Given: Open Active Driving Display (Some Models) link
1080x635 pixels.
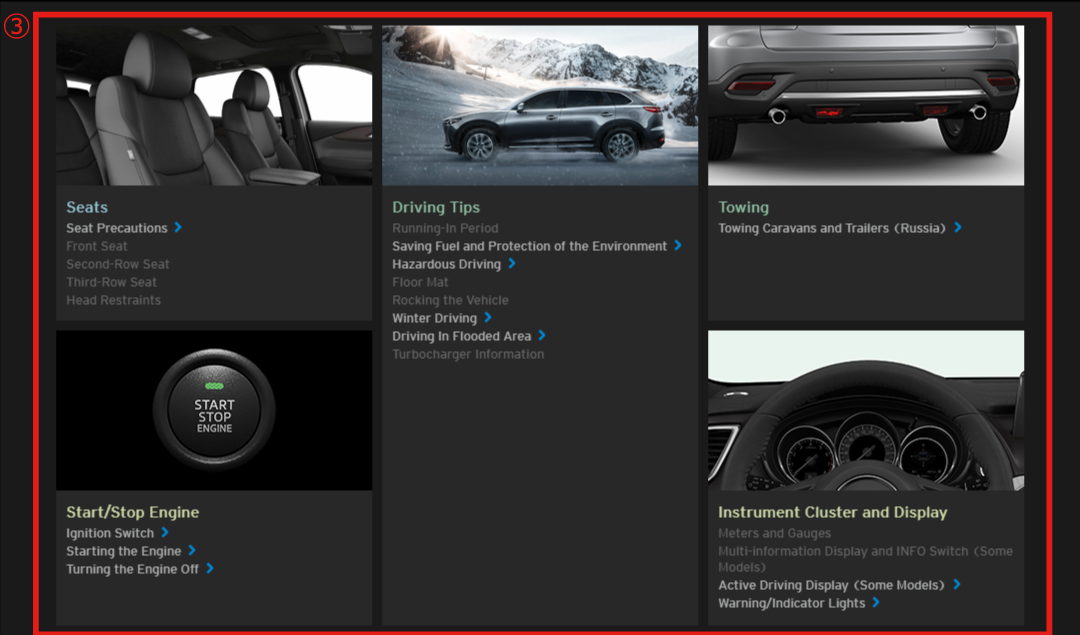Looking at the screenshot, I should (x=831, y=585).
